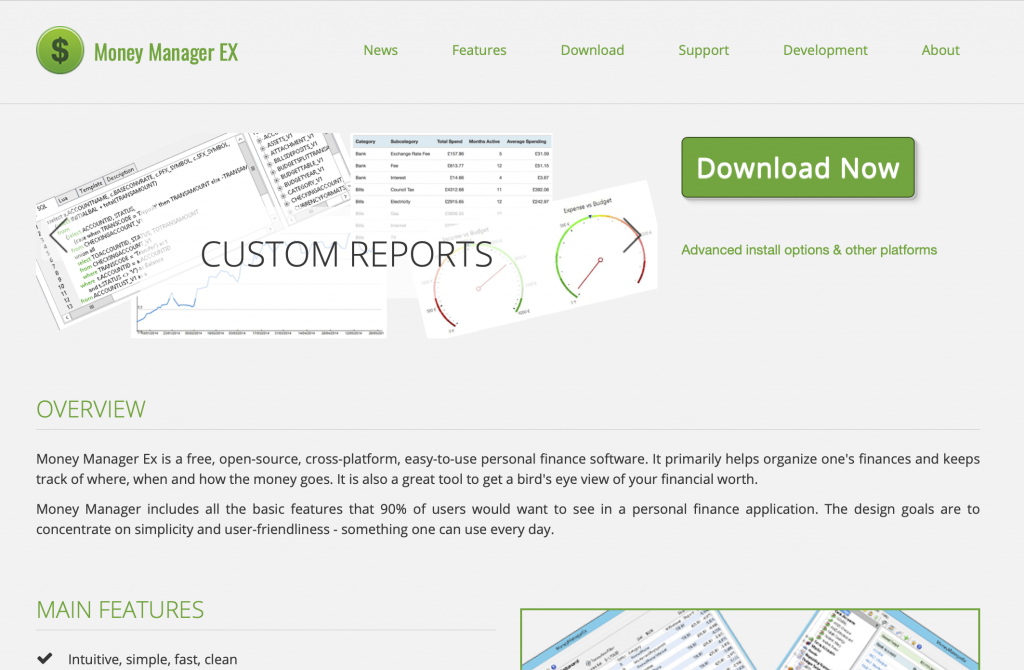The image size is (1024, 670).
Task: Click the CUSTOM REPORTS slide caption
Action: click(347, 254)
